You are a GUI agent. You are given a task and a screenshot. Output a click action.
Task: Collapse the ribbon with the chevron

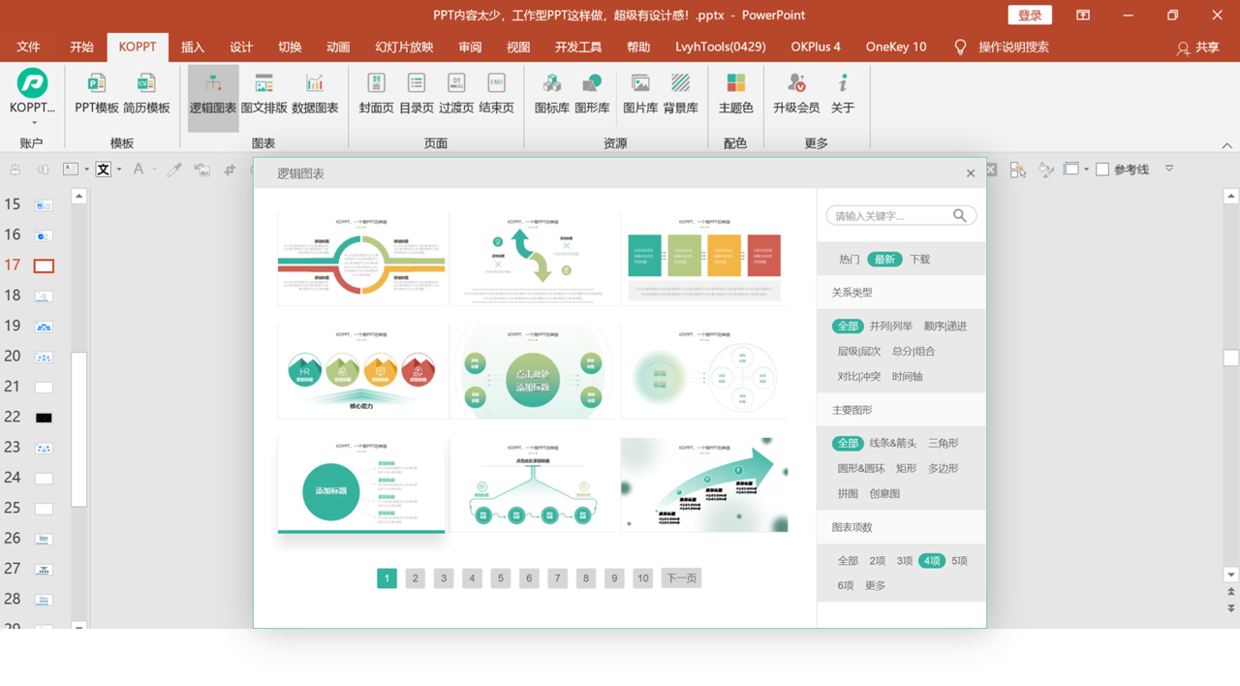(1227, 146)
